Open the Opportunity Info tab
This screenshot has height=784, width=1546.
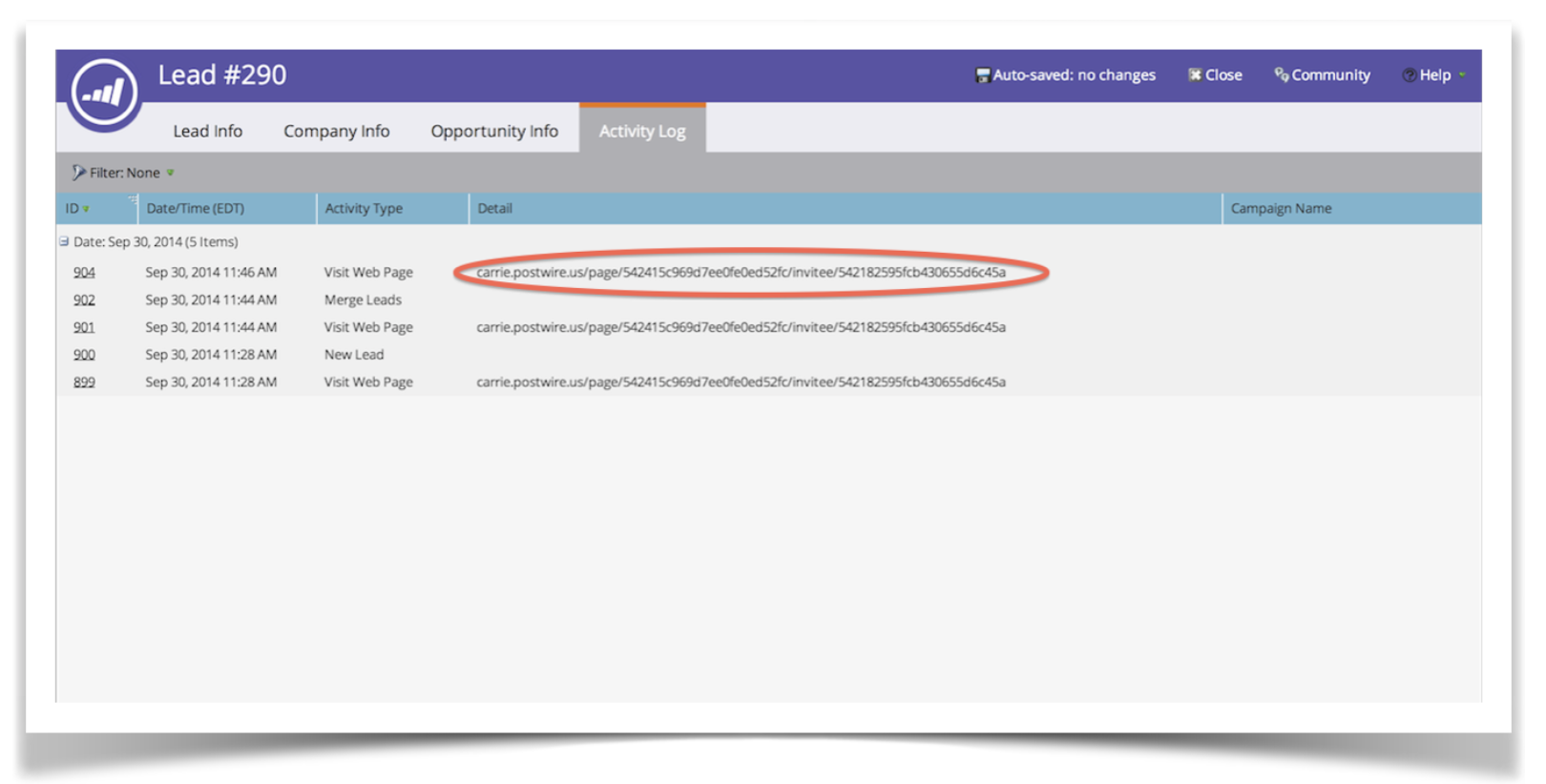tap(493, 131)
